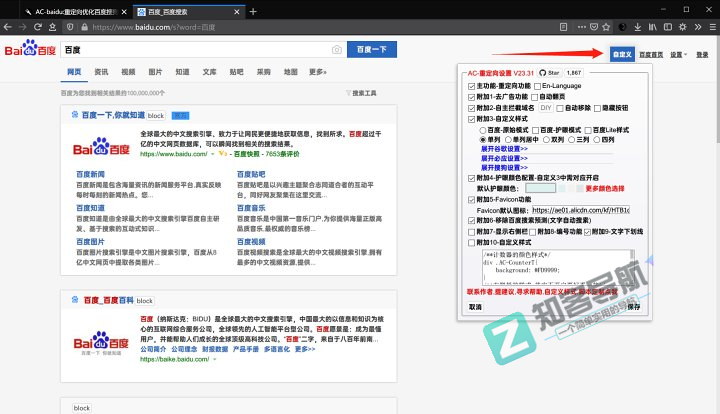Enable 隐藏按钮 checkbox
This screenshot has height=414, width=720.
[597, 108]
